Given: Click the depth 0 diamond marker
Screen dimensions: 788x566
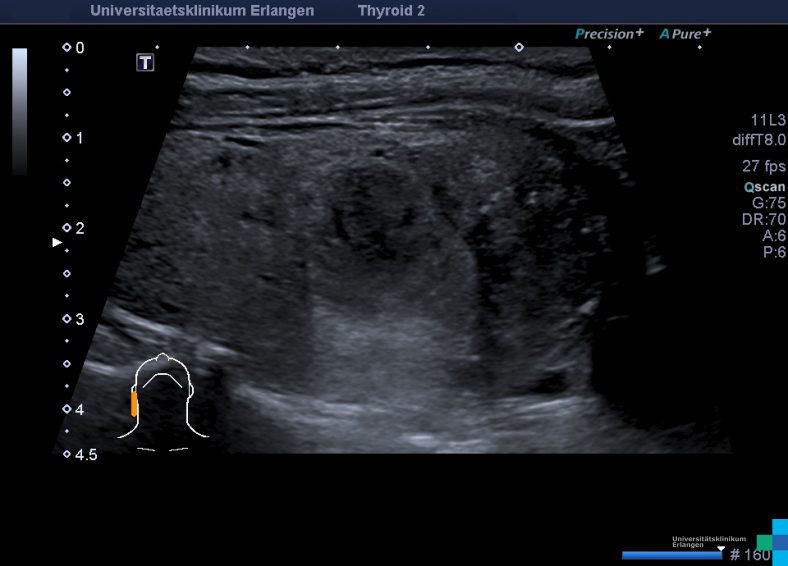Looking at the screenshot, I should [67, 47].
